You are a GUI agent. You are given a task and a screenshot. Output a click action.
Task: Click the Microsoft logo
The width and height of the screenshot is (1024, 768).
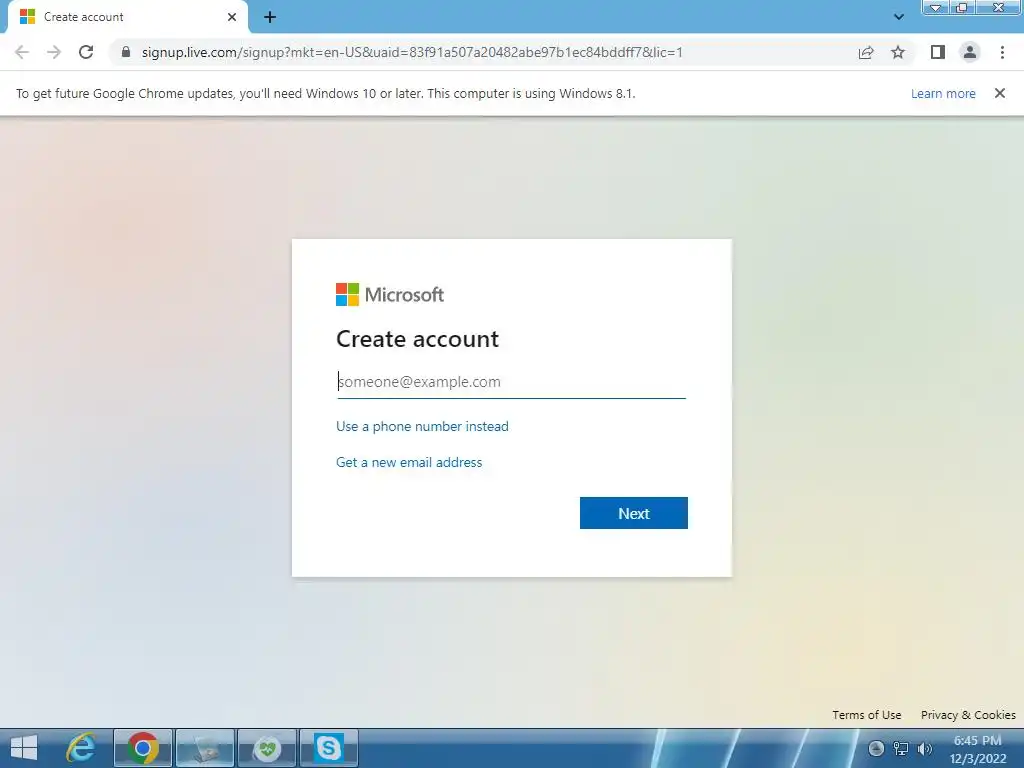[x=390, y=295]
